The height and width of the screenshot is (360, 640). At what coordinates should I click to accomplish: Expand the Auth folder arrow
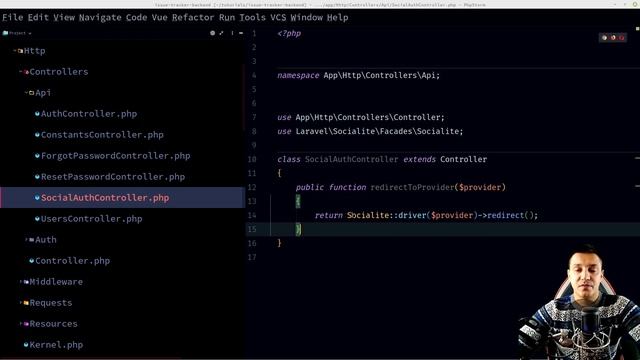point(26,240)
